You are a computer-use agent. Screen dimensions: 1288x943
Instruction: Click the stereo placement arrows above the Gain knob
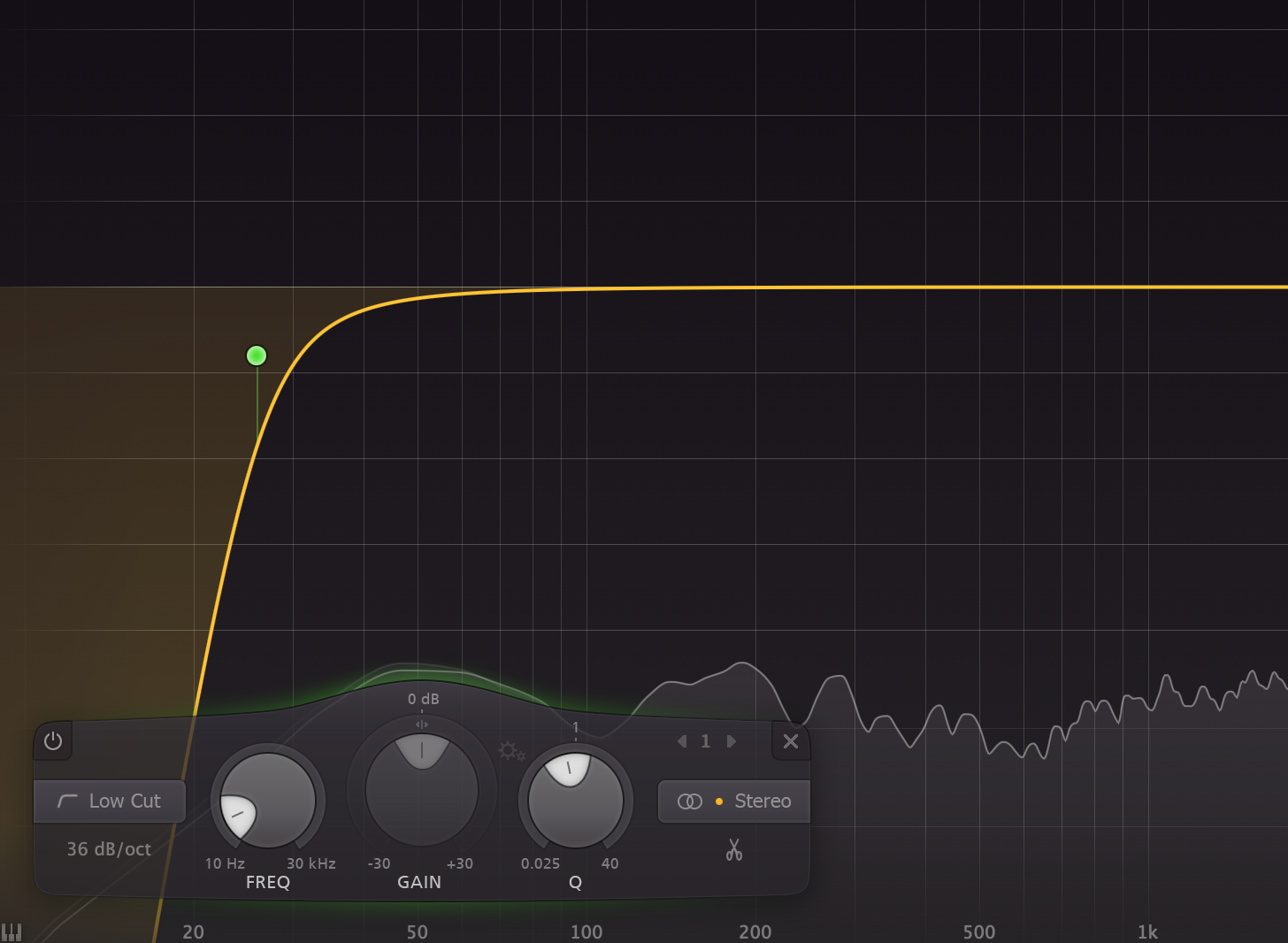(x=421, y=724)
